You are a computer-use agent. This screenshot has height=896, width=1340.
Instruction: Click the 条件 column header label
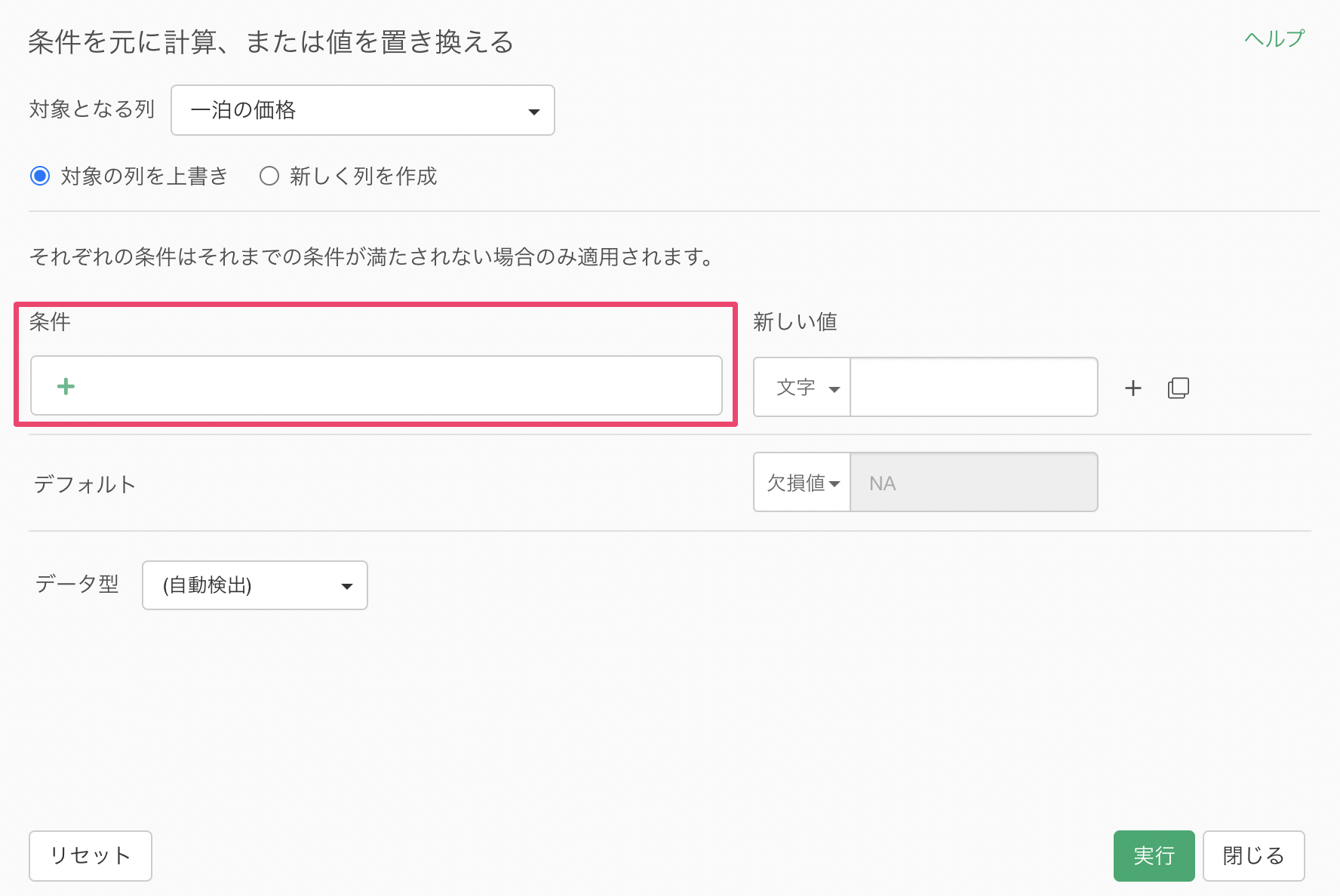point(50,322)
